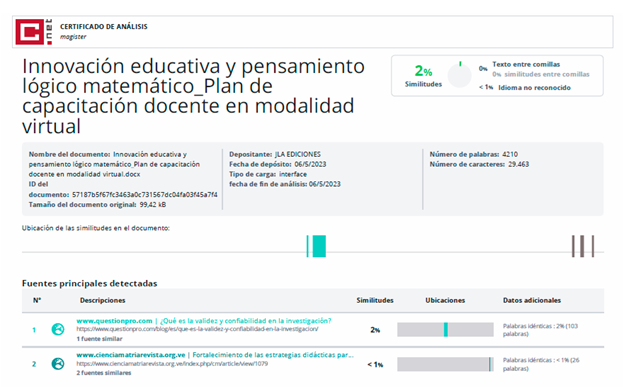Click the last brown marker on the timeline
Image resolution: width=624 pixels, height=387 pixels.
point(593,246)
